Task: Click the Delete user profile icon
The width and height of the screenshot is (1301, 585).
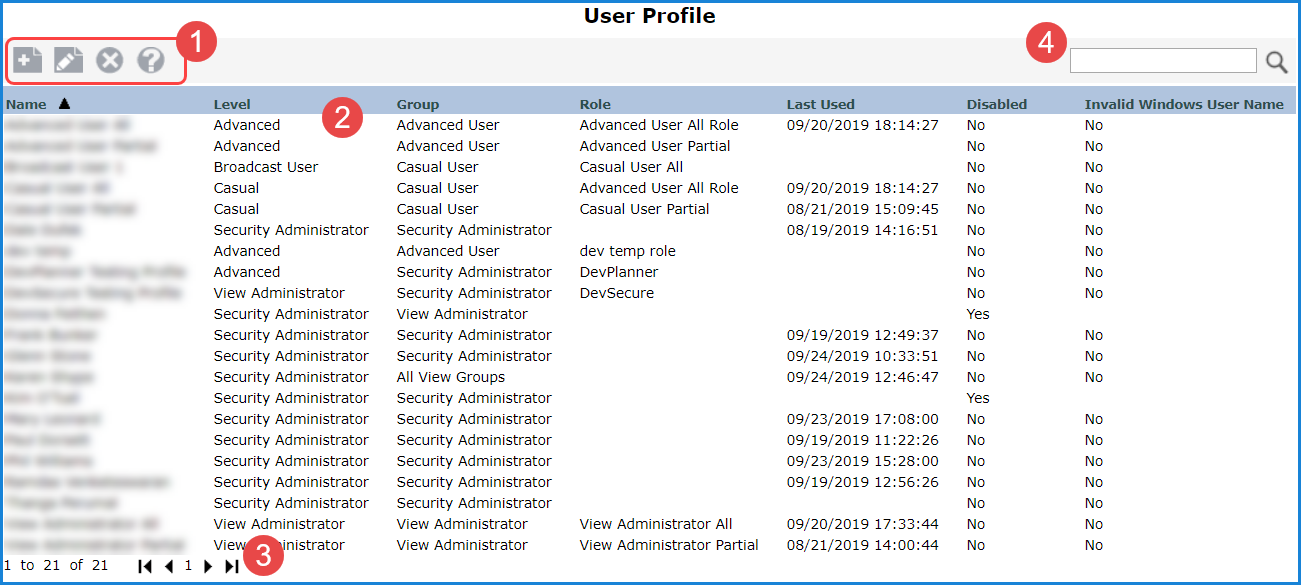Action: point(109,60)
